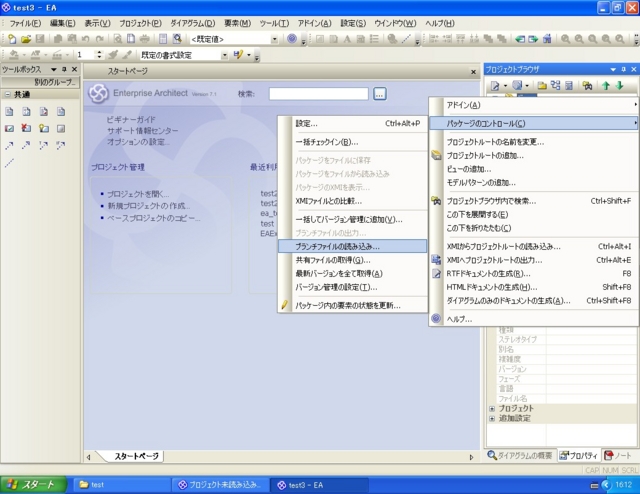Click the home toolbar icon

(x=547, y=39)
